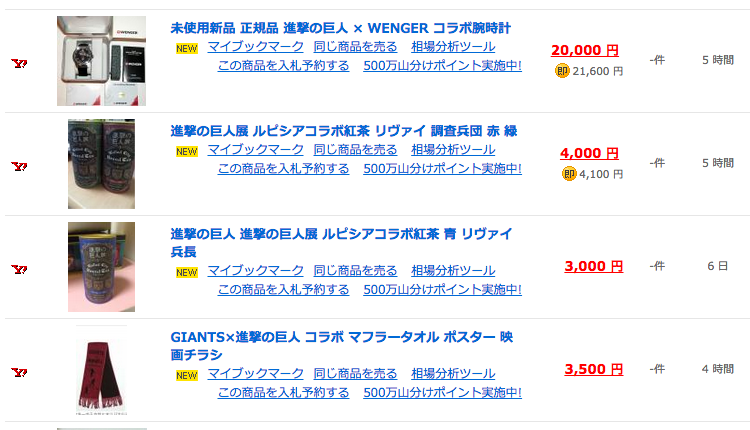The width and height of the screenshot is (750, 430).
Task: Click the Yahoo icon beside the red-green tea listing
Action: tap(19, 166)
